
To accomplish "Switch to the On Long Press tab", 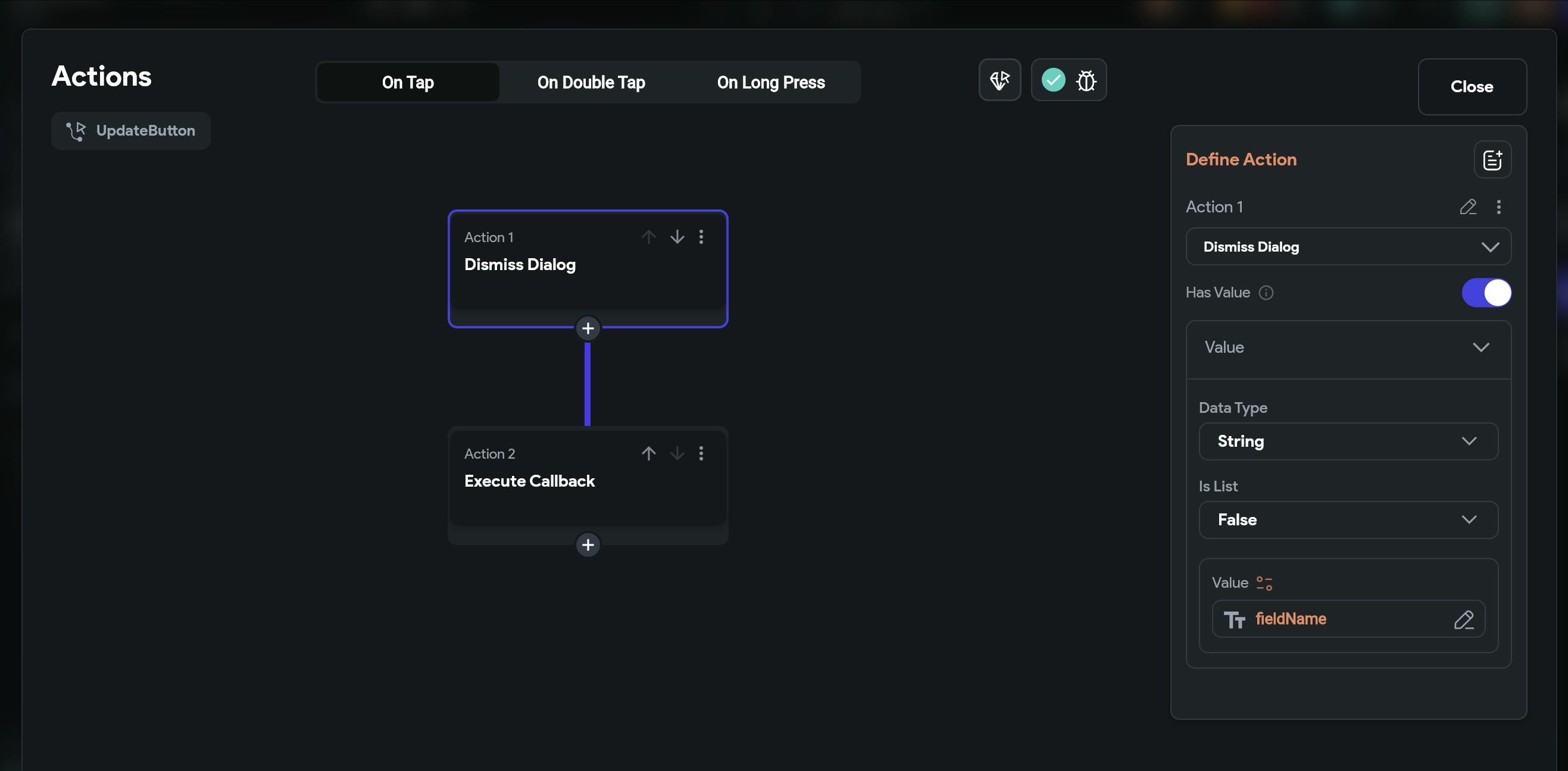I will tap(771, 82).
